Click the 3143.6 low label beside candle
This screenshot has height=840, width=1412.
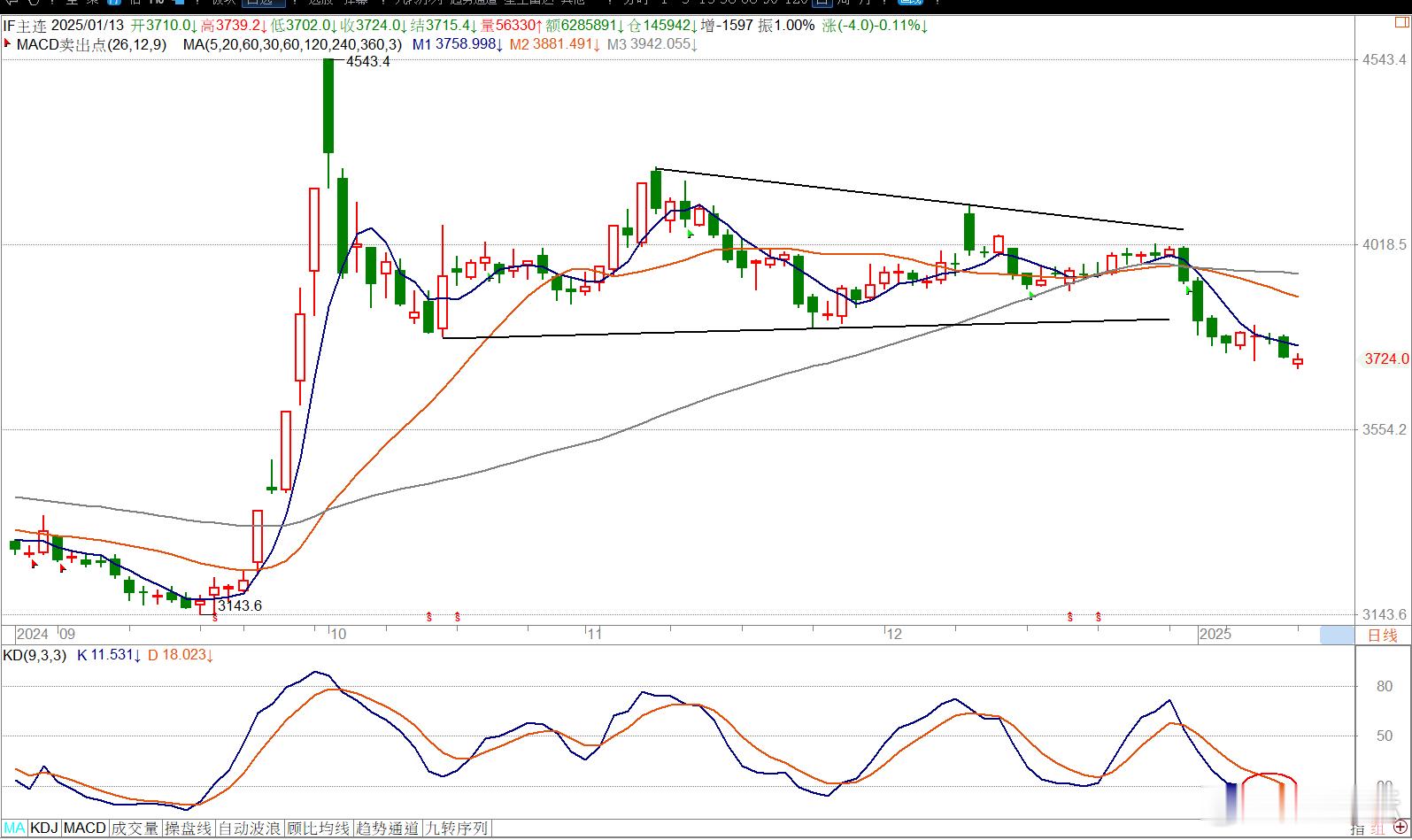point(240,605)
